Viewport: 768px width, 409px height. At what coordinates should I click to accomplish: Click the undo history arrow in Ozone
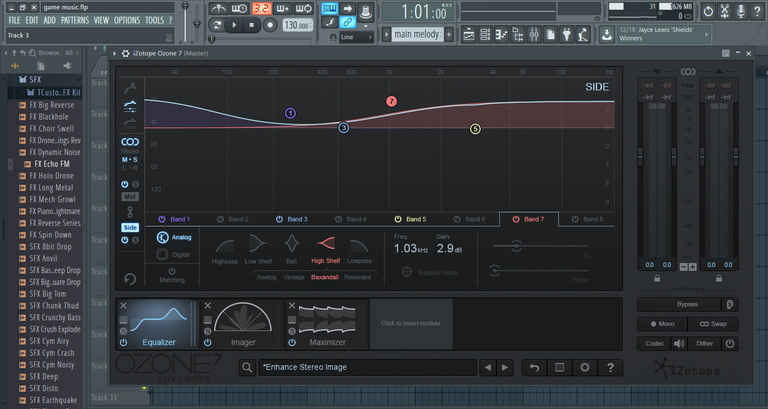(x=535, y=367)
